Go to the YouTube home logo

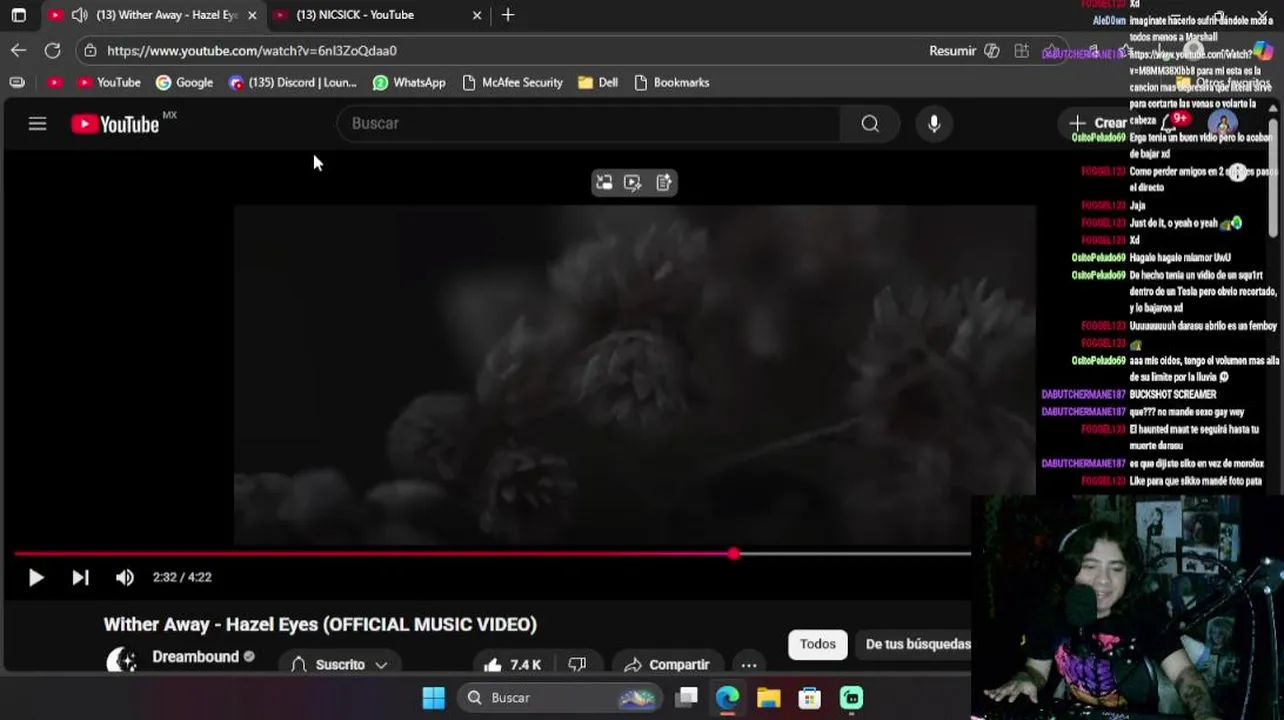point(115,124)
